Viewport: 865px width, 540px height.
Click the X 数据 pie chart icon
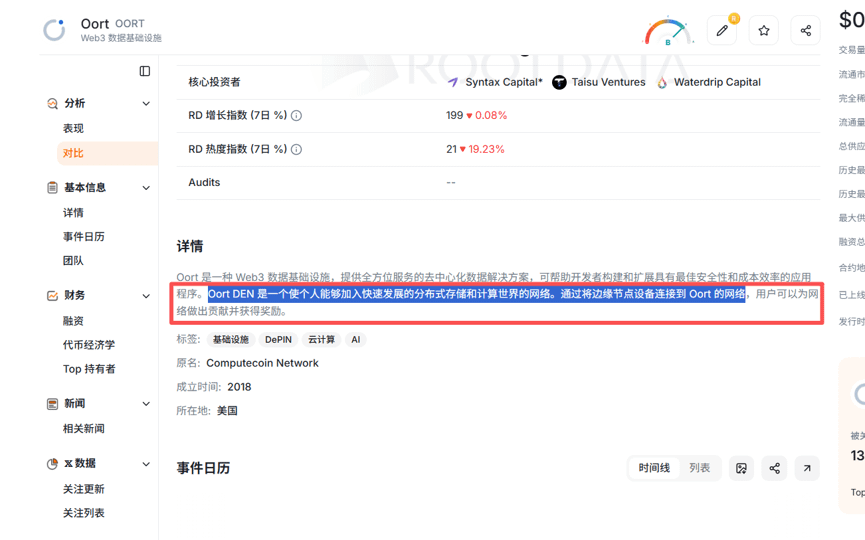coord(52,464)
